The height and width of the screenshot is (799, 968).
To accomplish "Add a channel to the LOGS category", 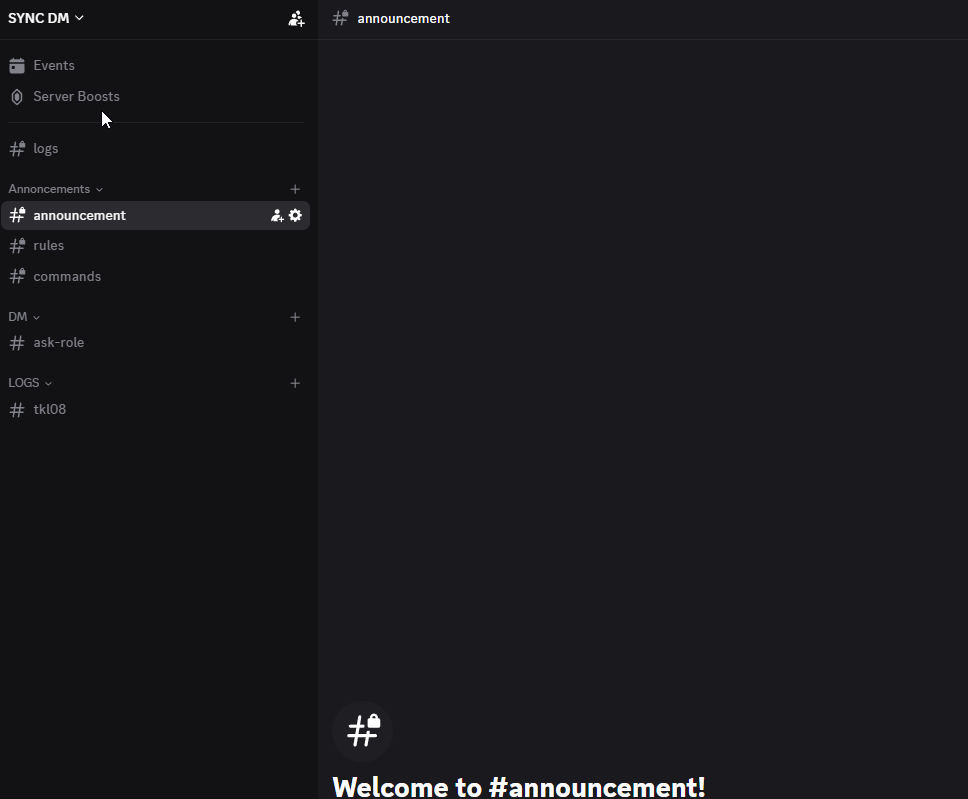I will click(295, 383).
